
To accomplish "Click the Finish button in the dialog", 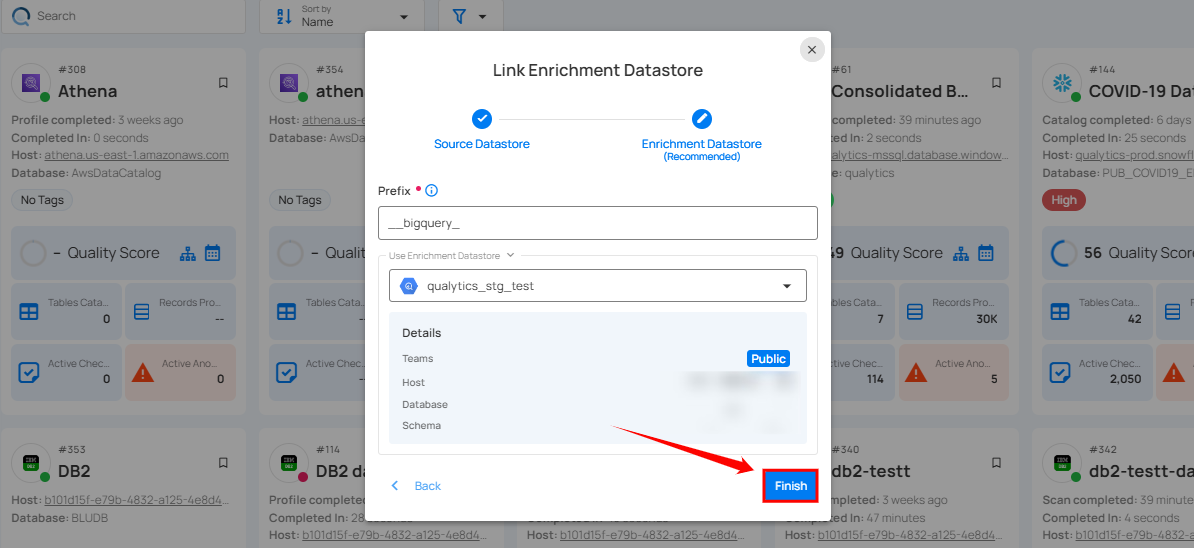I will 790,486.
